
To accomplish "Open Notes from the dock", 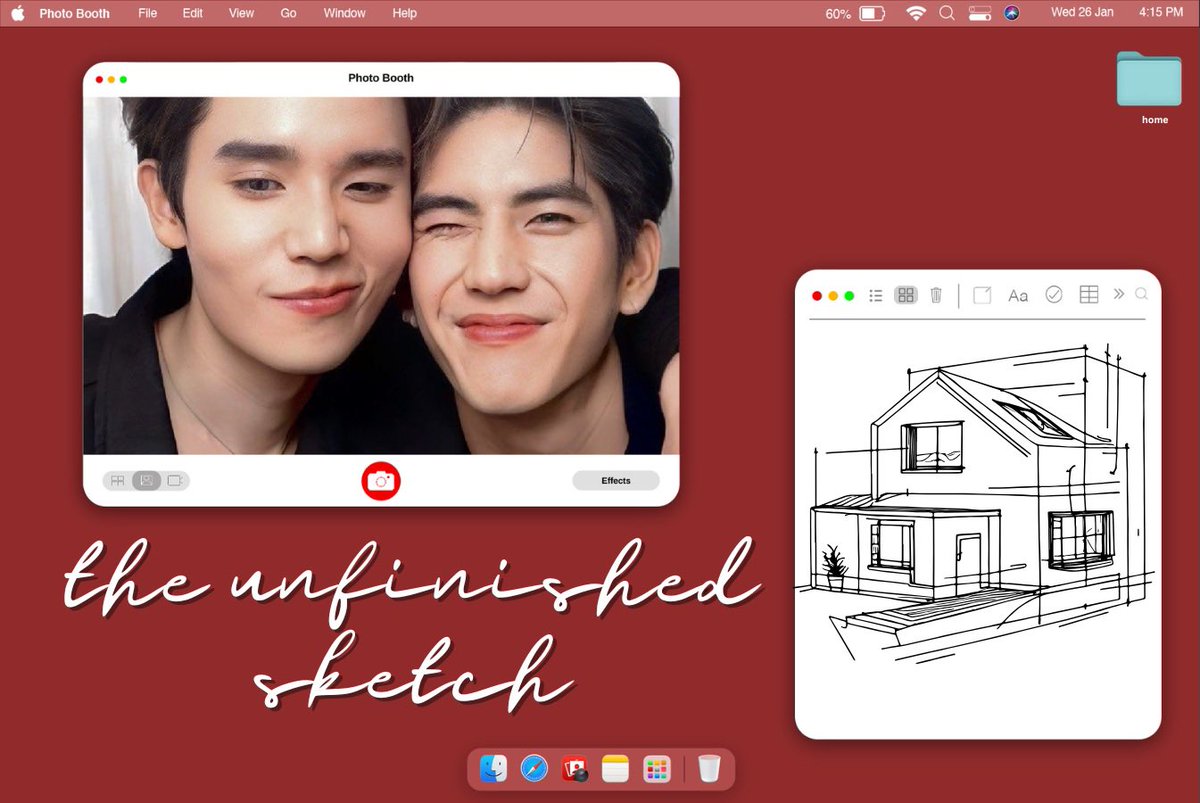I will tap(615, 769).
